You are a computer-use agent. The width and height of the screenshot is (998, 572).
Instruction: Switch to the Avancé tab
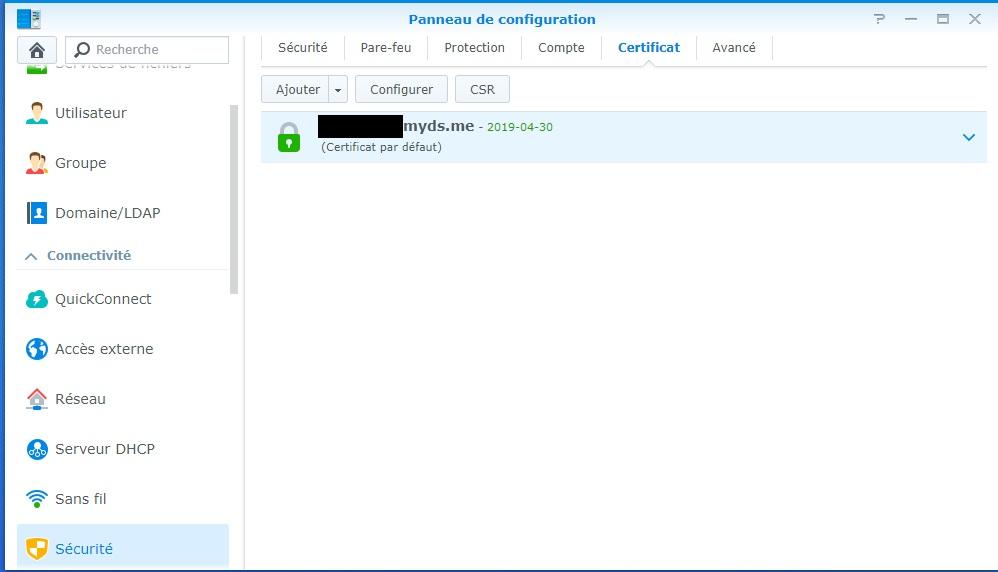click(x=734, y=48)
